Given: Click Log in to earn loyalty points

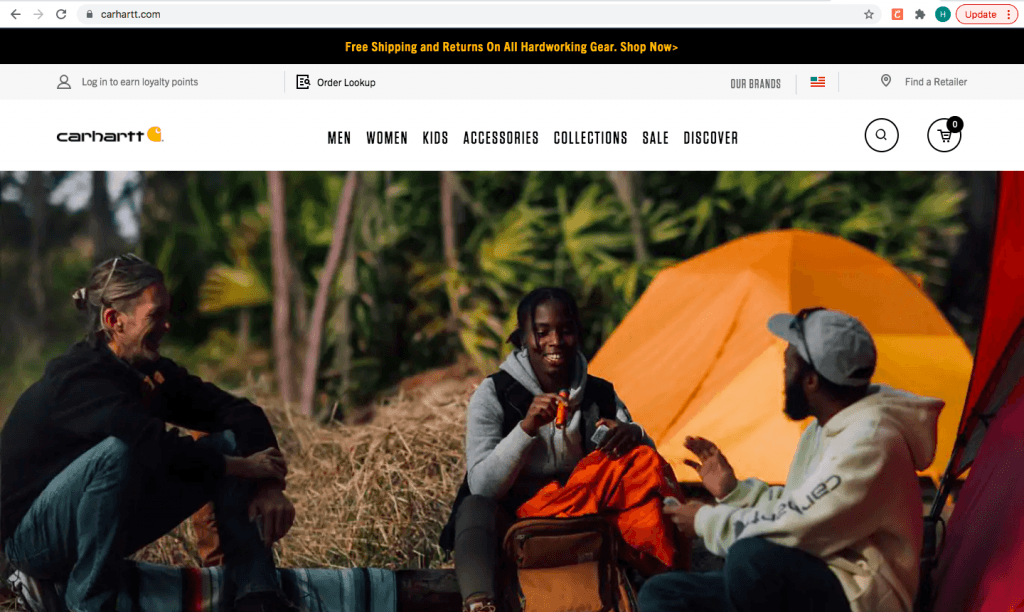Looking at the screenshot, I should click(x=140, y=82).
